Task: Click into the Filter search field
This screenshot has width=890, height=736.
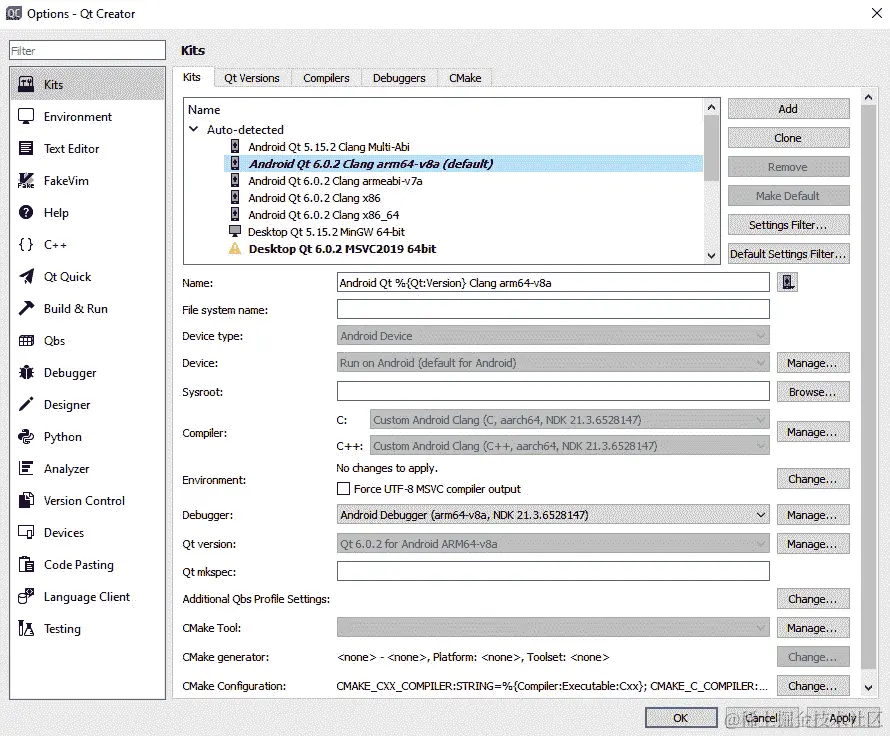Action: (87, 51)
